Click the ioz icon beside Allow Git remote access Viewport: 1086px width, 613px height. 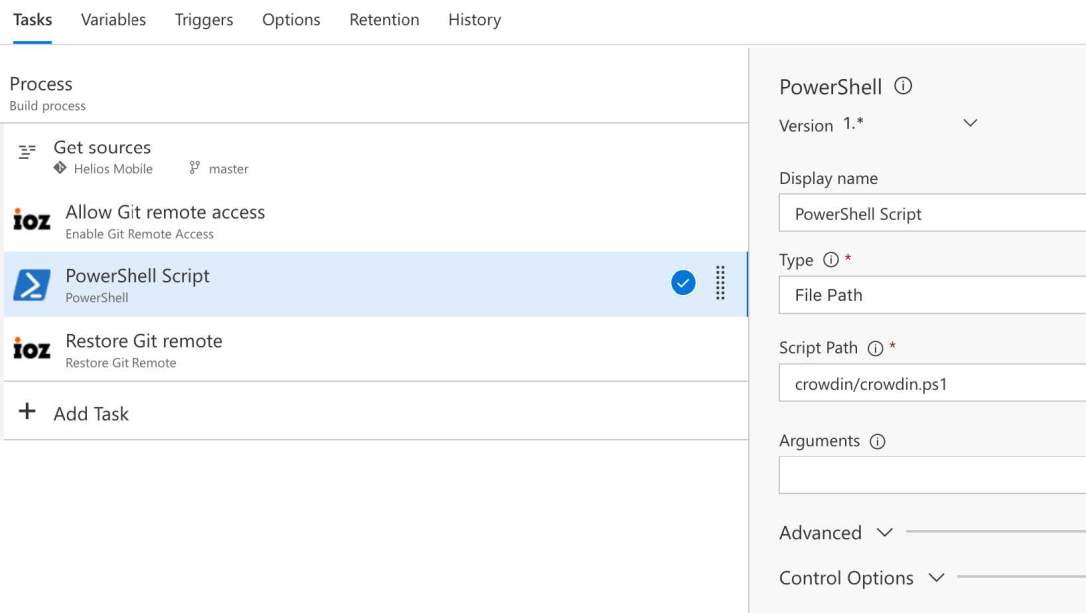coord(32,220)
